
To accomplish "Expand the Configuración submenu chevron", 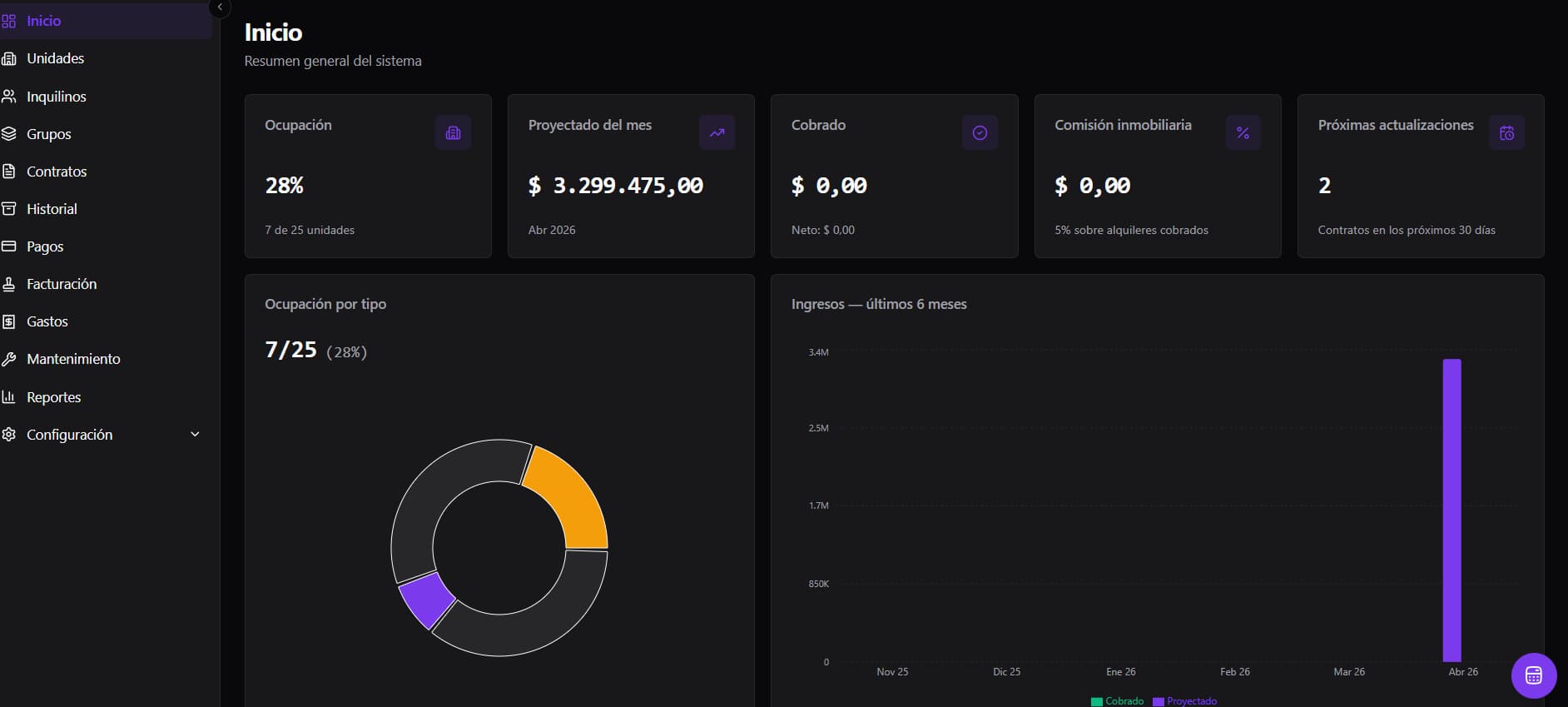I will tap(195, 435).
